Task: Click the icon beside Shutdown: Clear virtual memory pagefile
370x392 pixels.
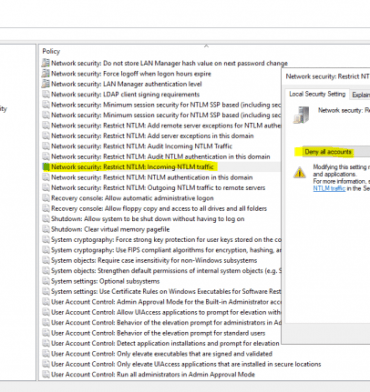Action: [x=46, y=229]
